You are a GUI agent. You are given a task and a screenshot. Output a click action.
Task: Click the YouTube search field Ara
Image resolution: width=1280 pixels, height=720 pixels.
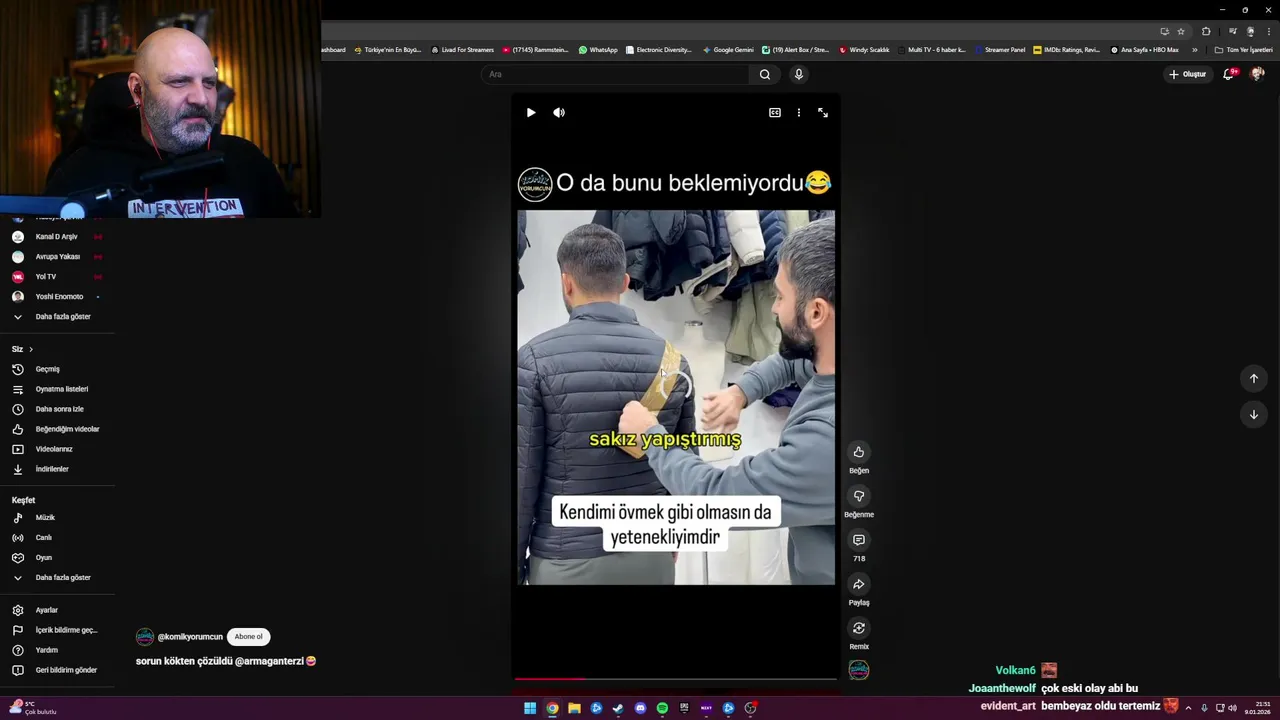(x=615, y=74)
